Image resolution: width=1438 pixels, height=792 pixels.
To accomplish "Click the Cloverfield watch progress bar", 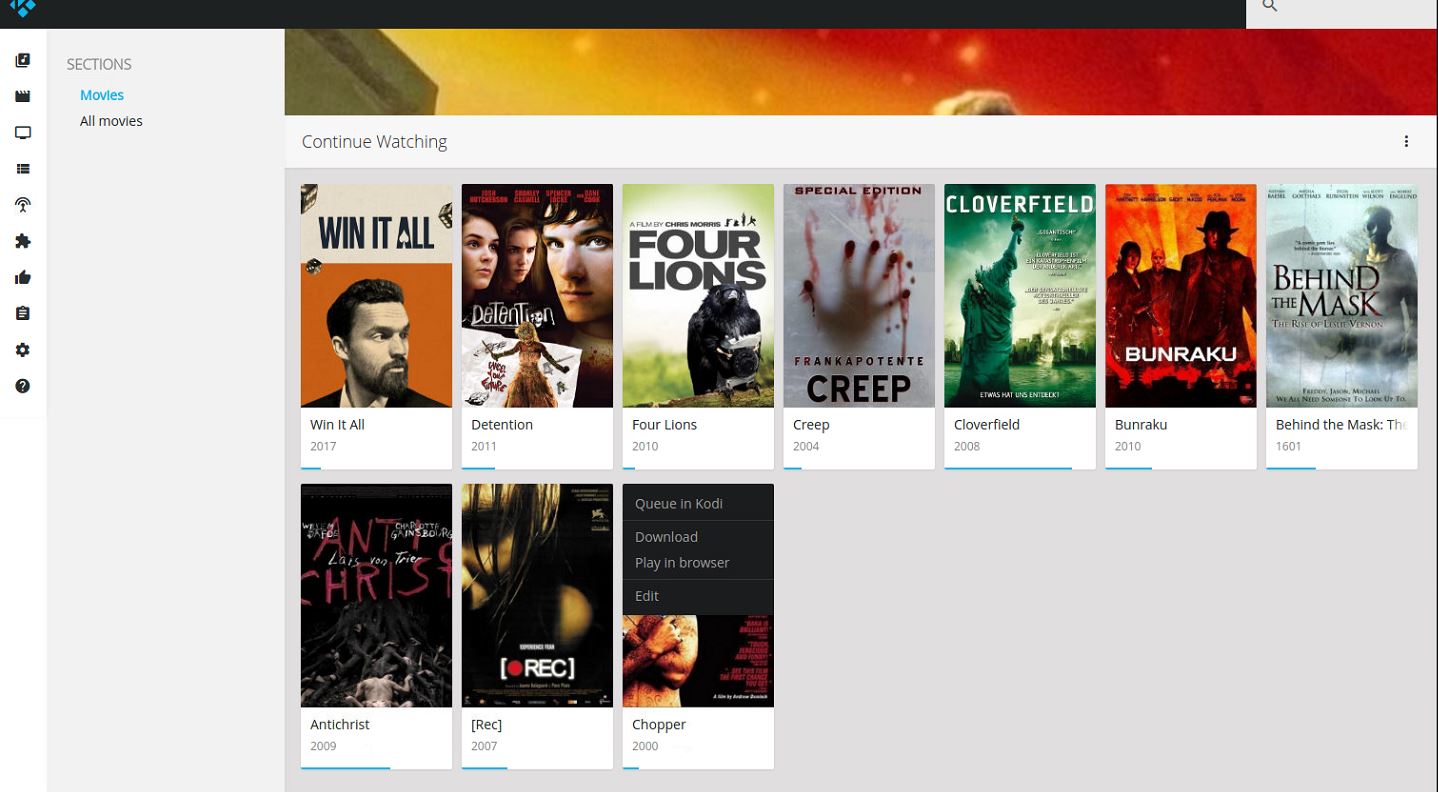I will click(x=1020, y=467).
